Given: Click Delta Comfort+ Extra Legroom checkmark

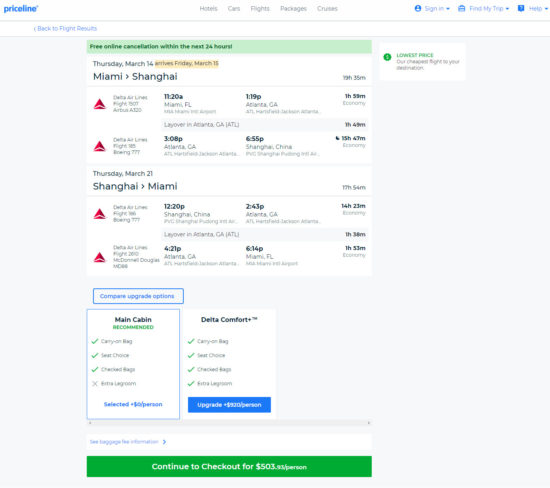Looking at the screenshot, I should coord(191,383).
